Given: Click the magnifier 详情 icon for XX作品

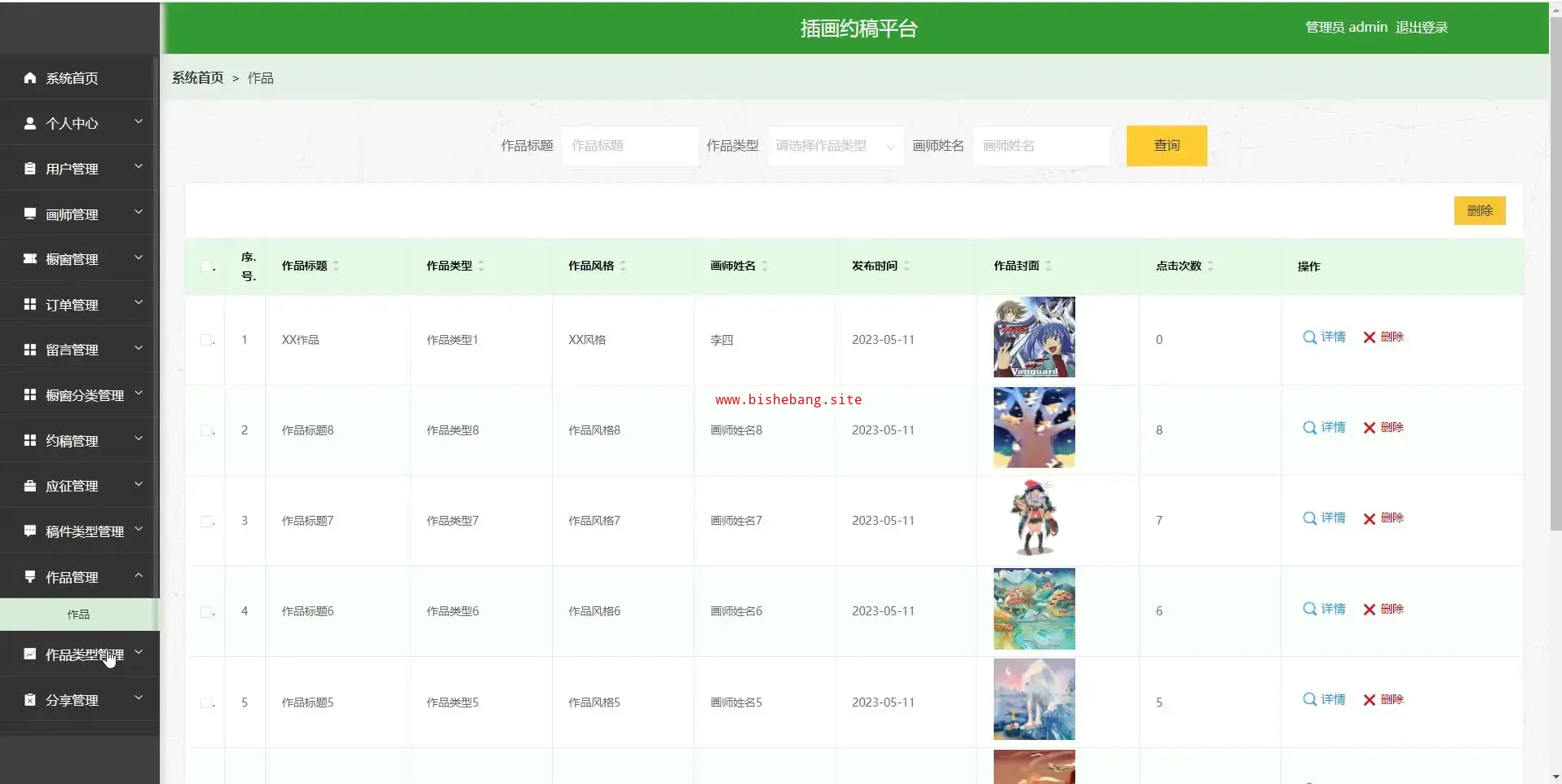Looking at the screenshot, I should click(x=1310, y=337).
